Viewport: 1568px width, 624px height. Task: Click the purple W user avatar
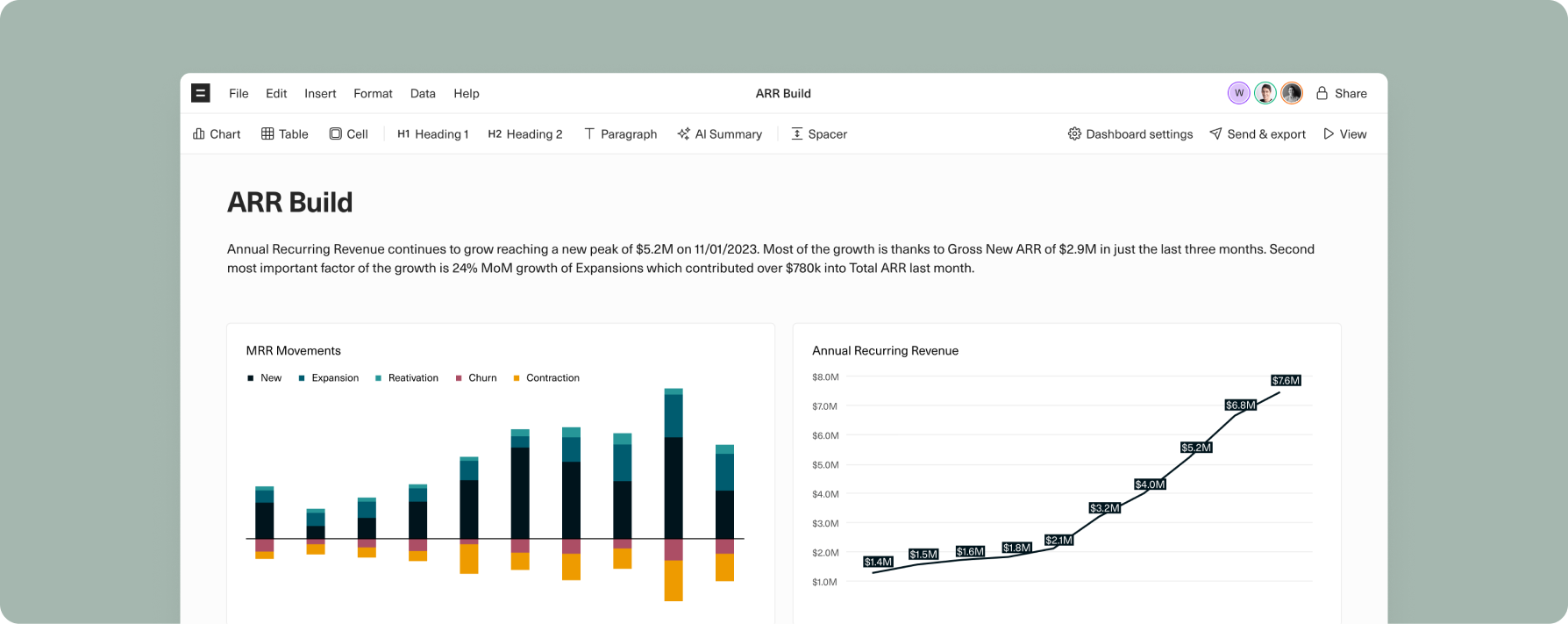(x=1238, y=93)
